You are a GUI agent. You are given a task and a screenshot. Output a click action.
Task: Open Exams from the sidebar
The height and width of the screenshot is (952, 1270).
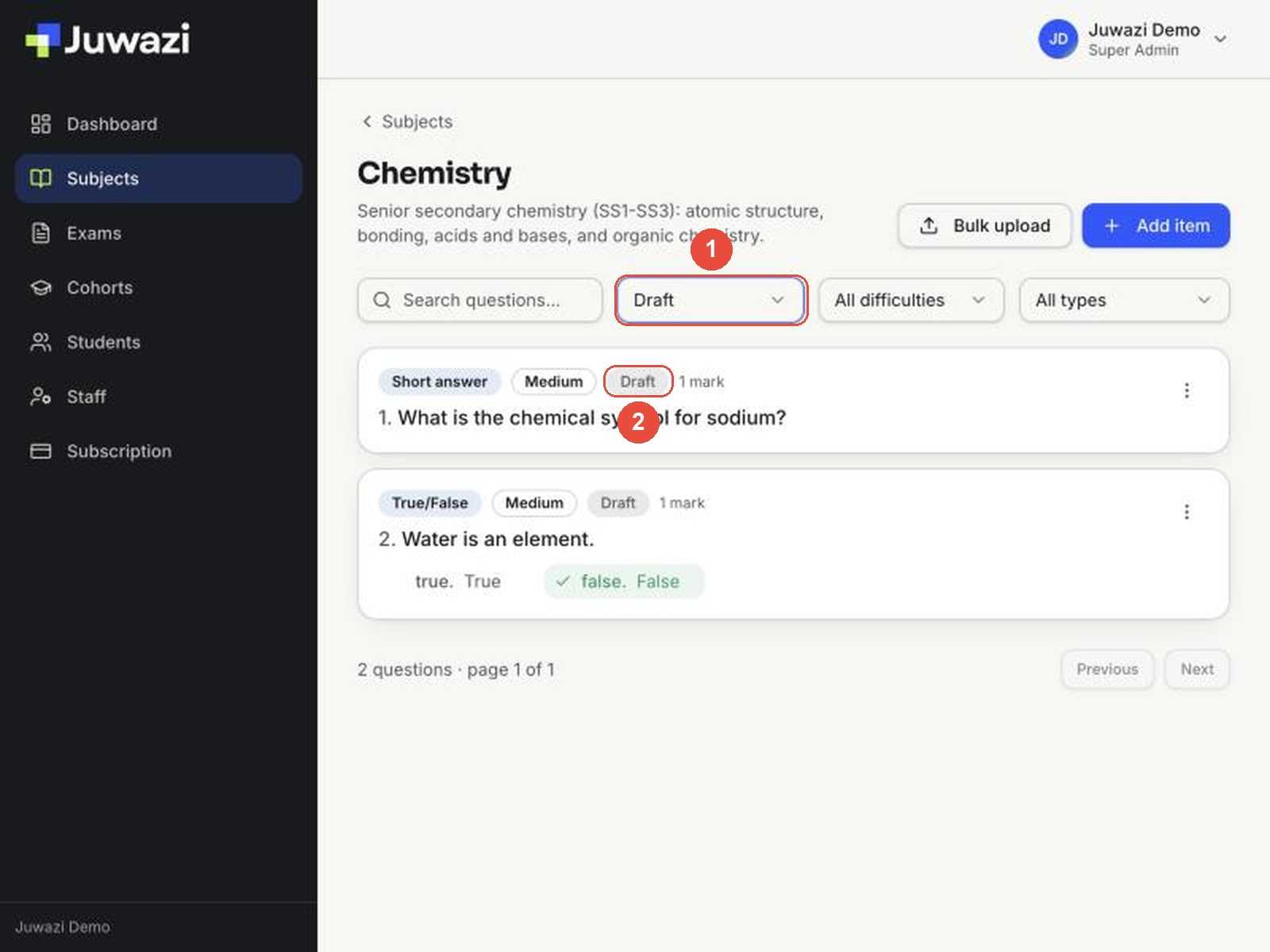pos(159,233)
